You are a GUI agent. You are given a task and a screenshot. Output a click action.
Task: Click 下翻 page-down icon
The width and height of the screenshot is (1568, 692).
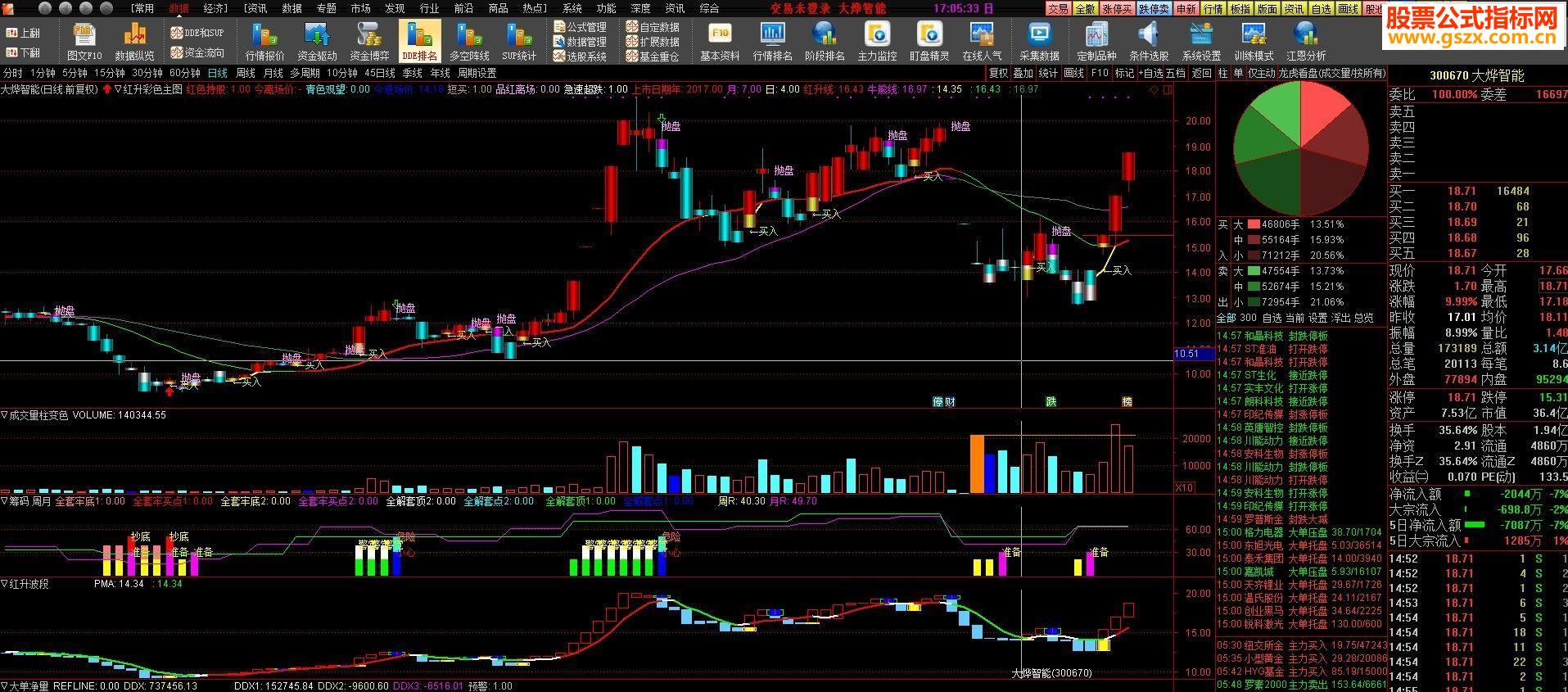[23, 52]
